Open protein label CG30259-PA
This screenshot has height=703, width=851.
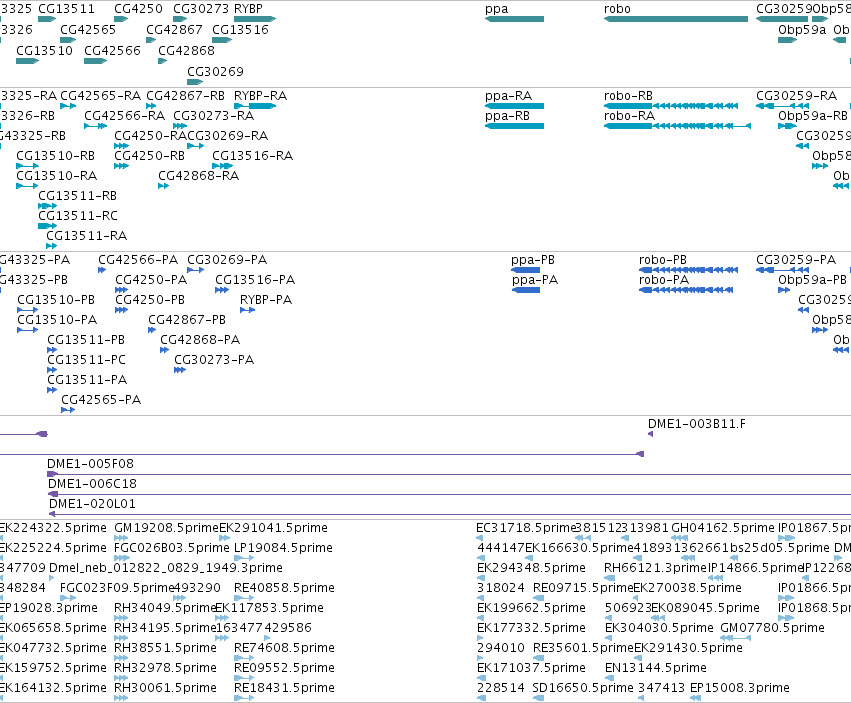(x=796, y=260)
